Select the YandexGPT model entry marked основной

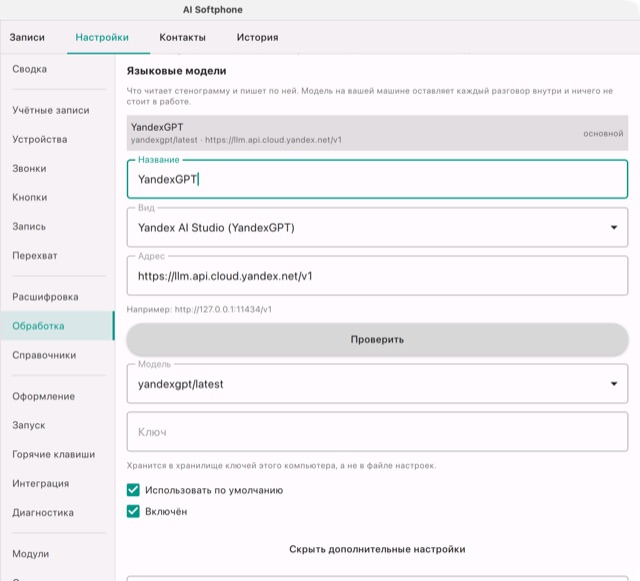tap(377, 133)
